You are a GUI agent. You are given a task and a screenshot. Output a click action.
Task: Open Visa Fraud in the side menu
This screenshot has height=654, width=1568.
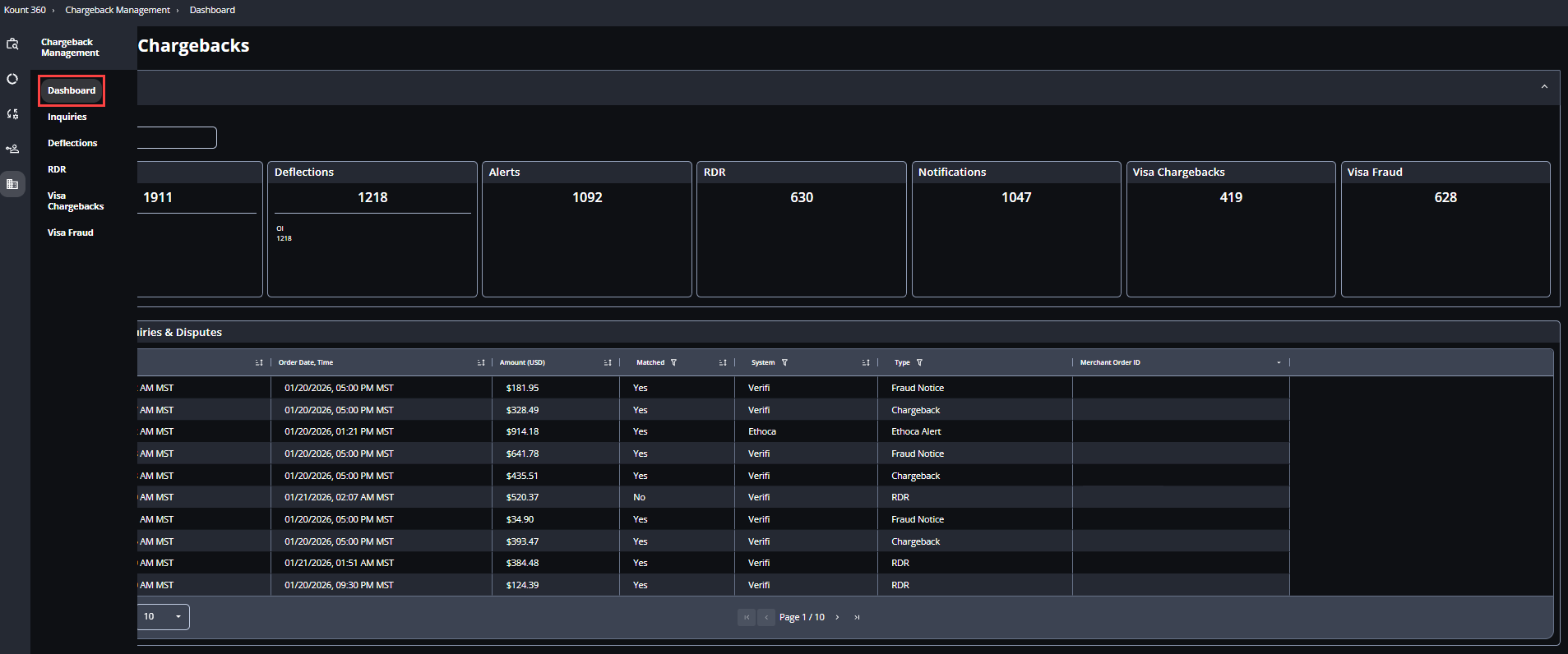(x=71, y=233)
